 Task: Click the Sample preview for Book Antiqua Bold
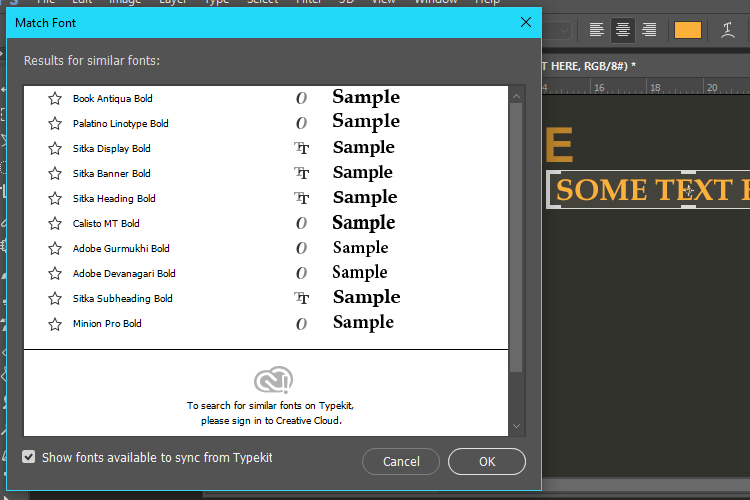tap(366, 97)
